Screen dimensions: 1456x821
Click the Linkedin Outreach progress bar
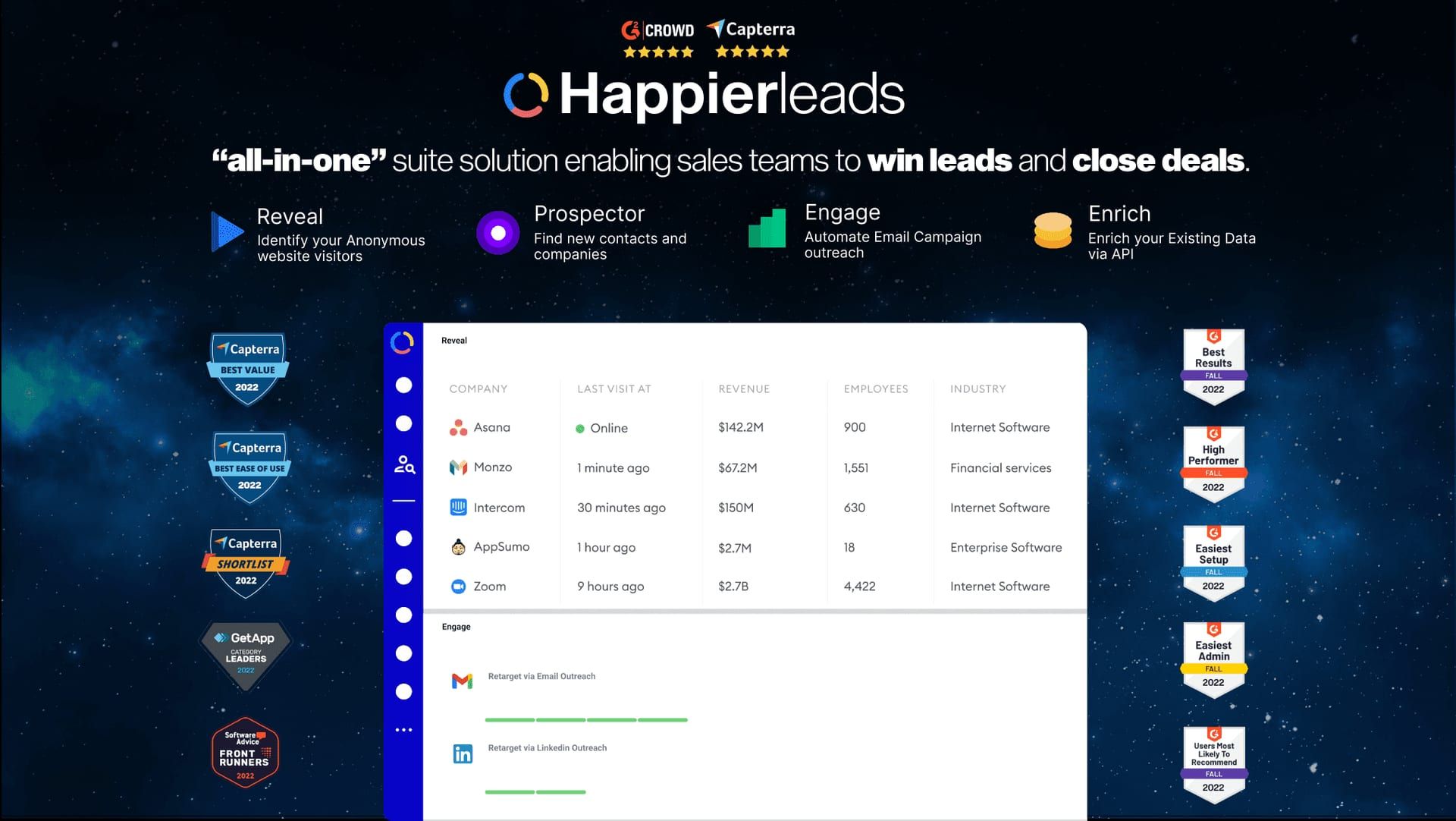[535, 791]
